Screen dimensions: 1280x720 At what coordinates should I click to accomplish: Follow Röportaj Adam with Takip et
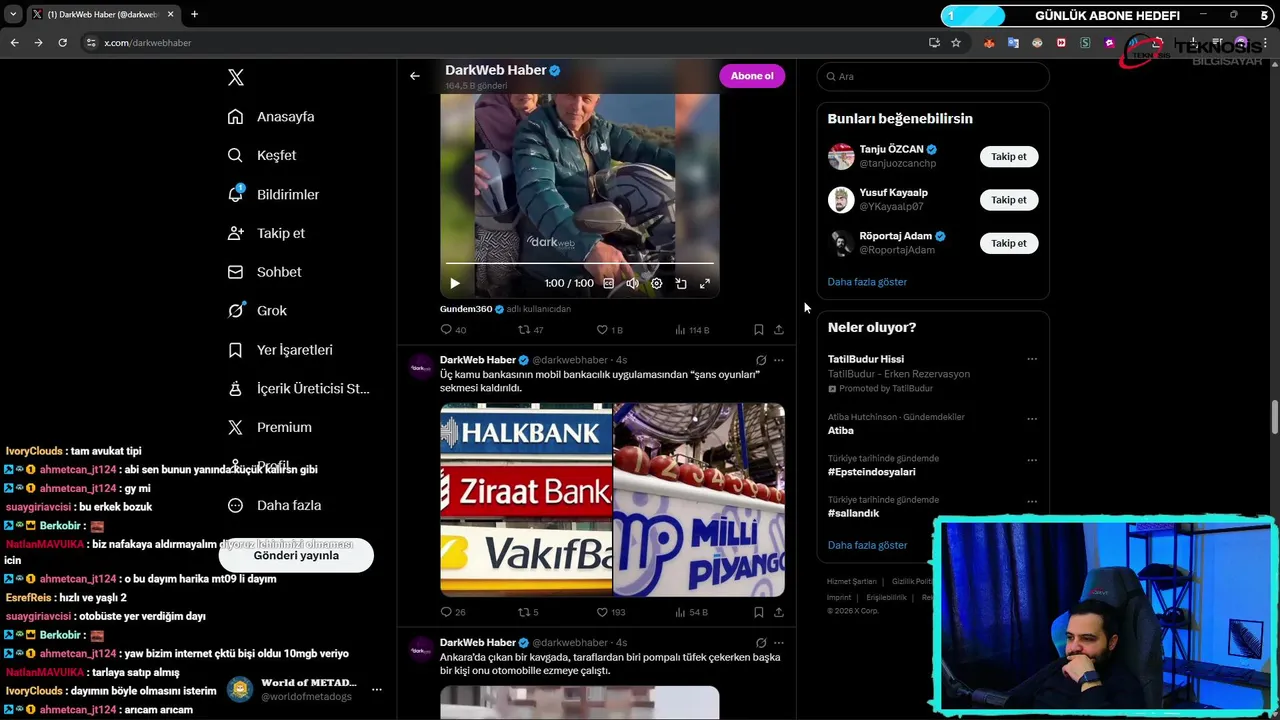pyautogui.click(x=1009, y=243)
